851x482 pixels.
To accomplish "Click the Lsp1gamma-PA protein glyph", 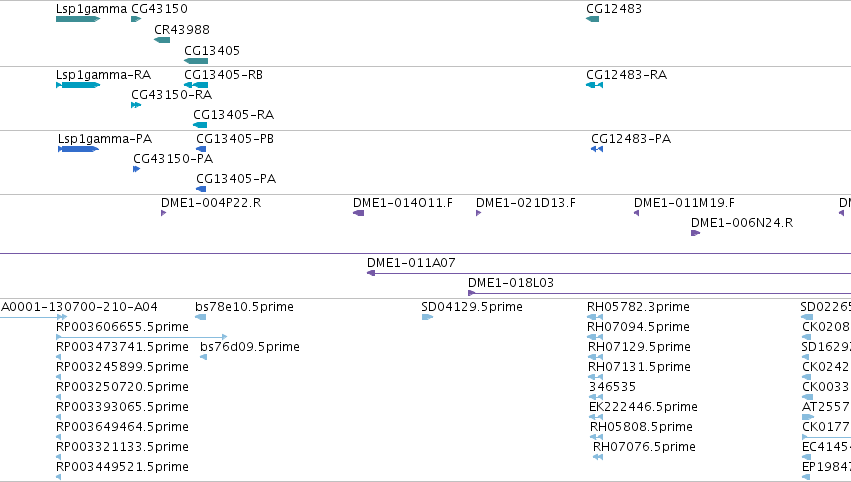I will pyautogui.click(x=79, y=149).
